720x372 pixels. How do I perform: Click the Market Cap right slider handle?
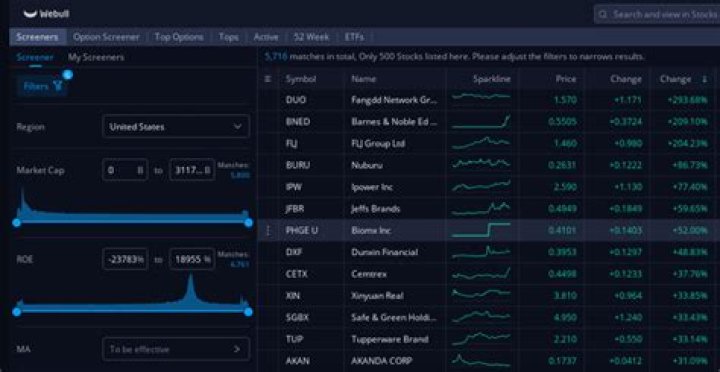coord(248,223)
